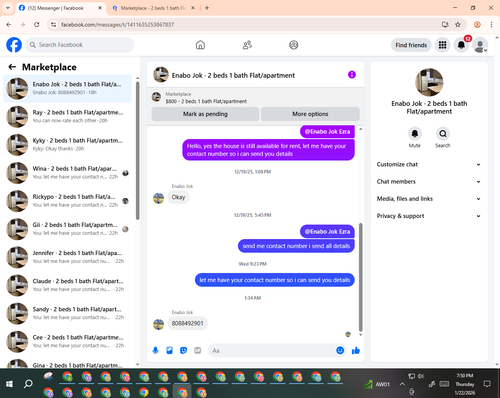This screenshot has height=398, width=500.
Task: Open the Claude conversation
Action: click(x=67, y=285)
